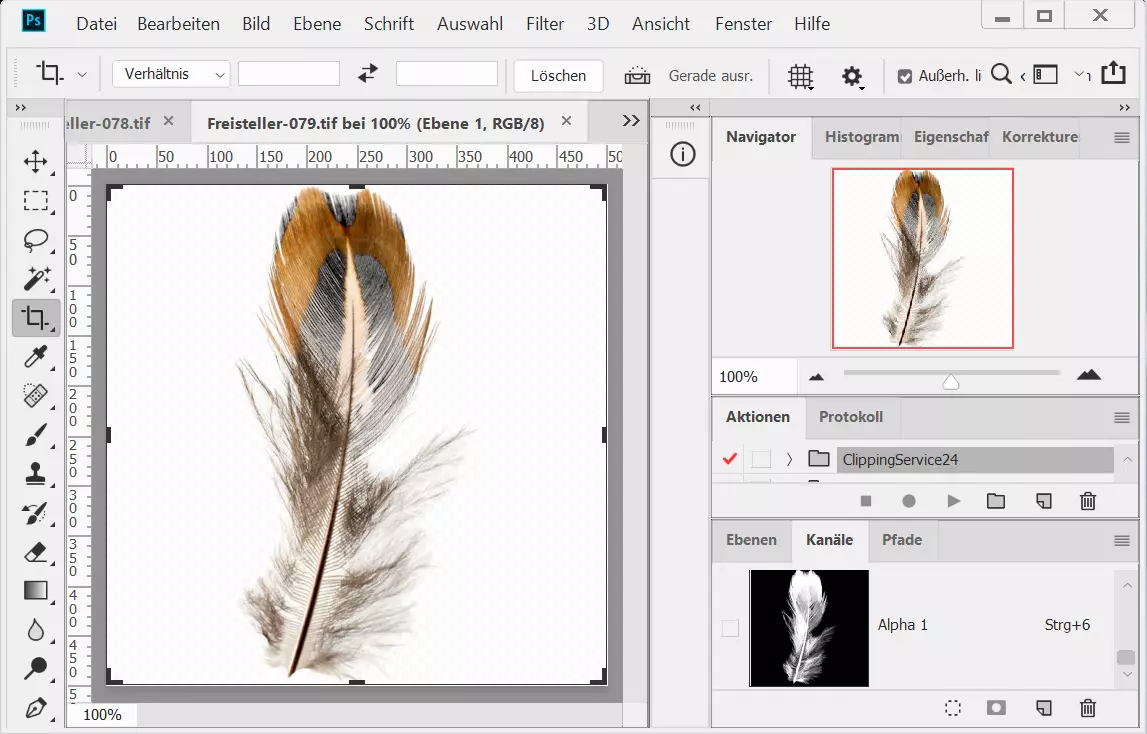Select the Eyedropper tool
Viewport: 1147px width, 734px height.
[x=36, y=357]
